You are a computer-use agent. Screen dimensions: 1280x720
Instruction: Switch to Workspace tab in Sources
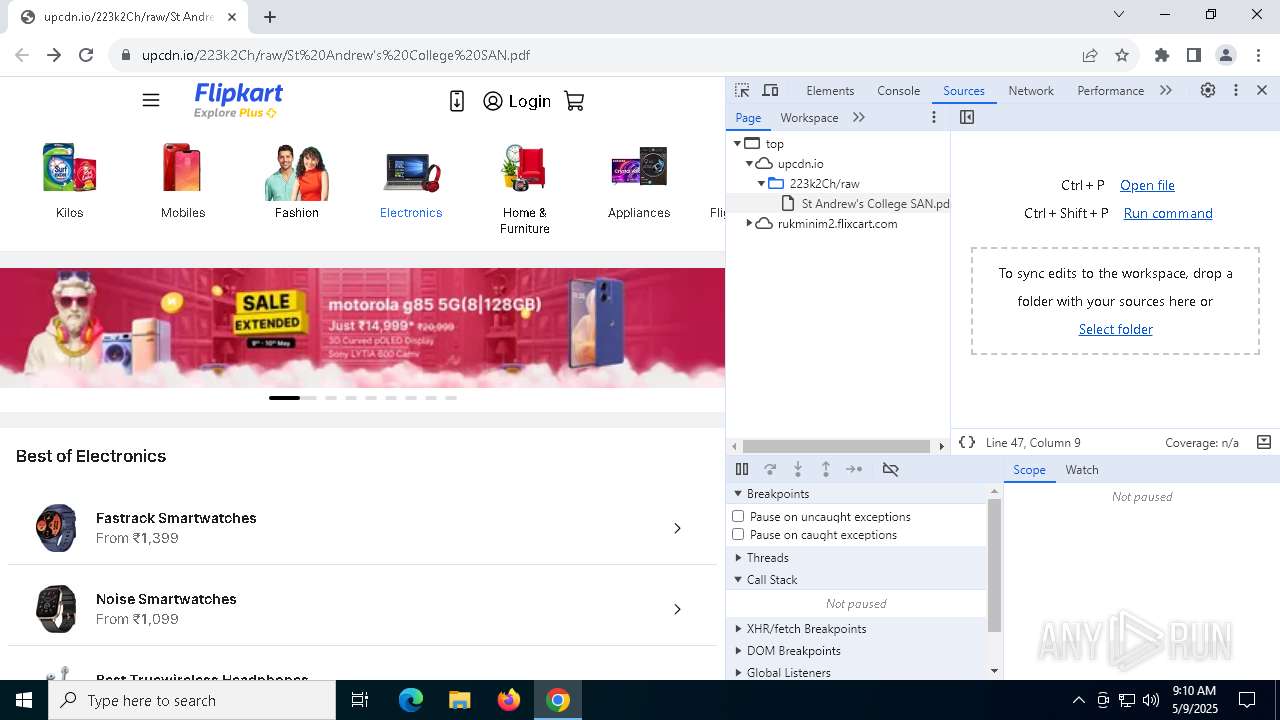[x=809, y=117]
